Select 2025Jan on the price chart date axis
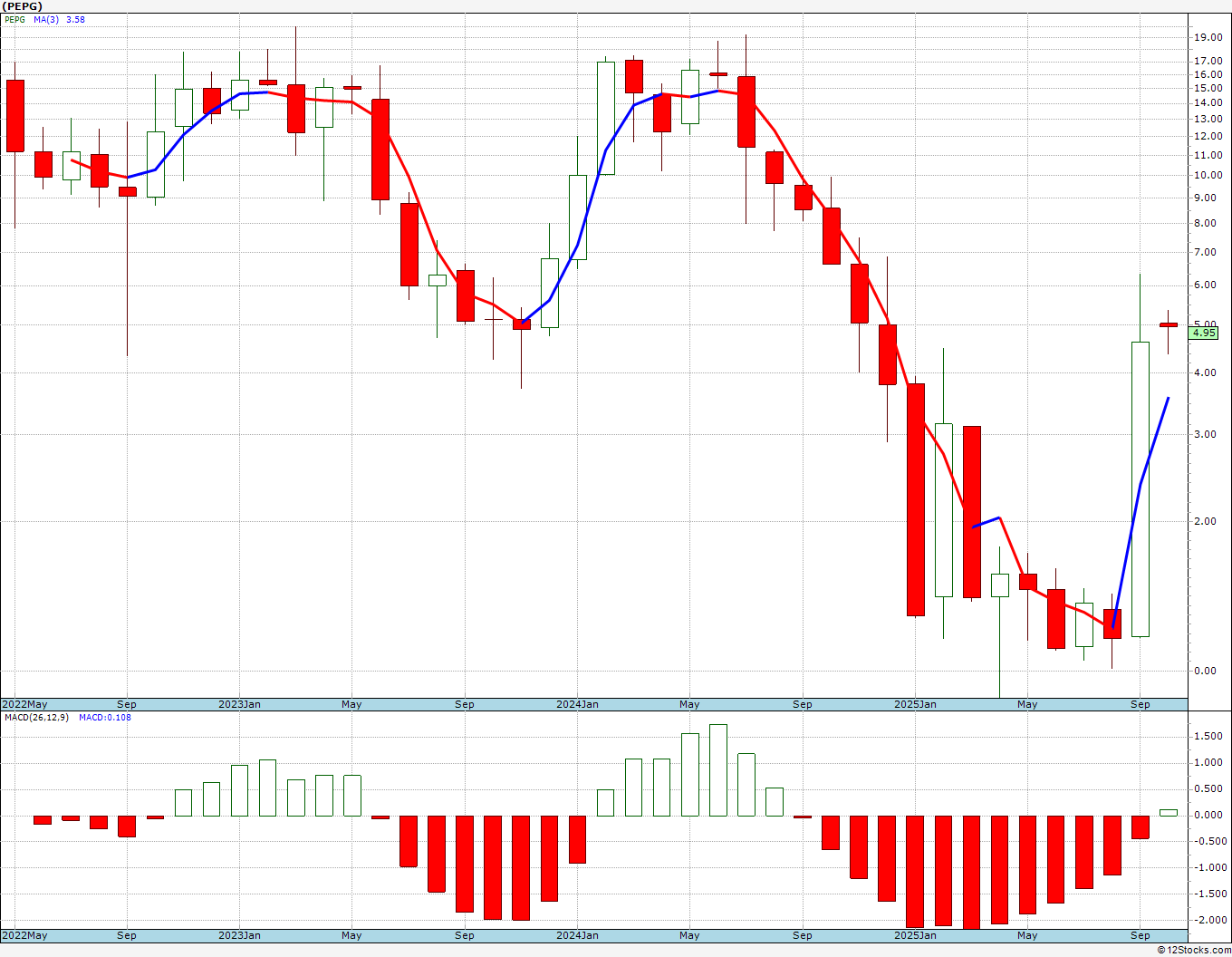1232x957 pixels. click(915, 704)
